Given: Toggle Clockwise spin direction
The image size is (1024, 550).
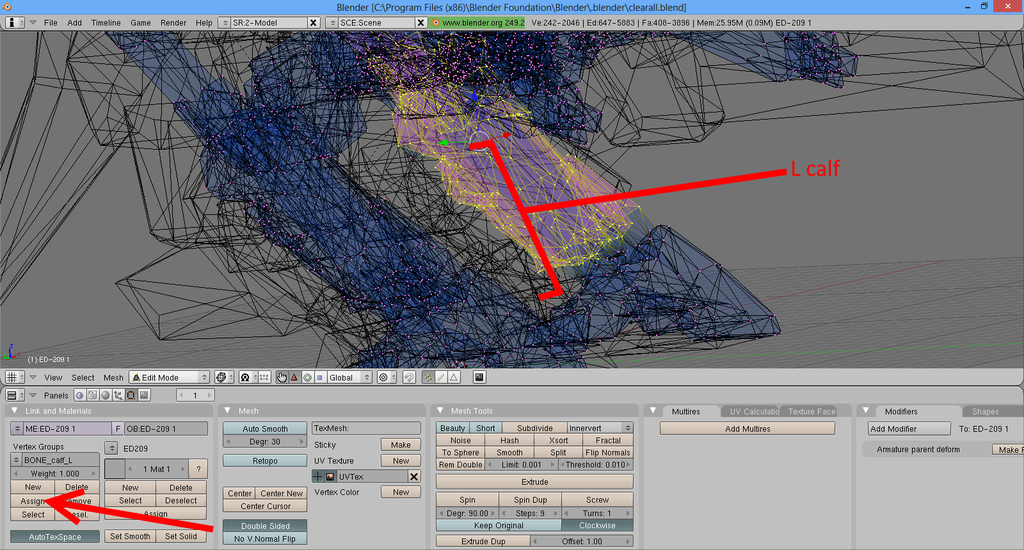Looking at the screenshot, I should pos(597,525).
